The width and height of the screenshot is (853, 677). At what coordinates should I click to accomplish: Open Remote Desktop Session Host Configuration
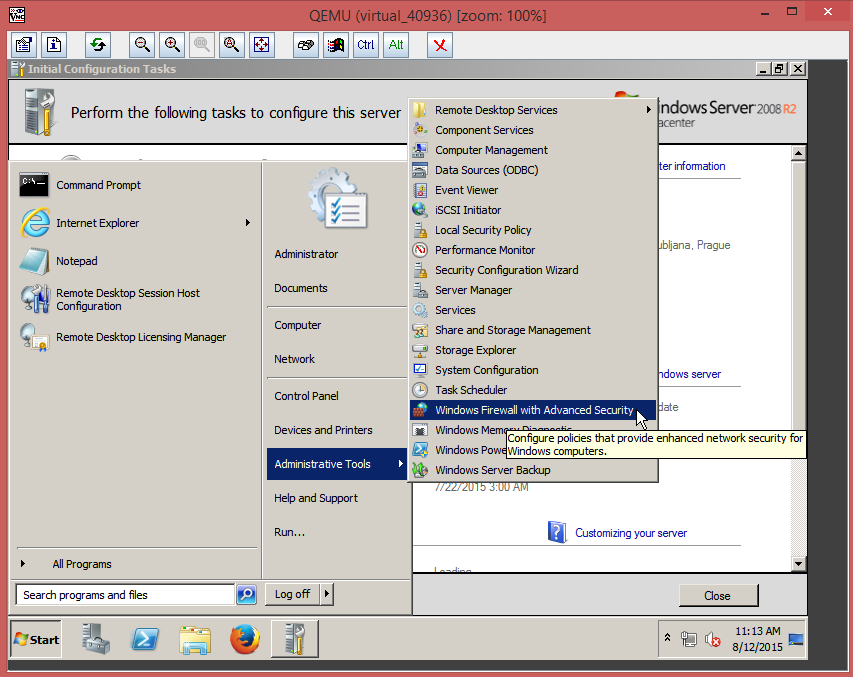click(136, 299)
